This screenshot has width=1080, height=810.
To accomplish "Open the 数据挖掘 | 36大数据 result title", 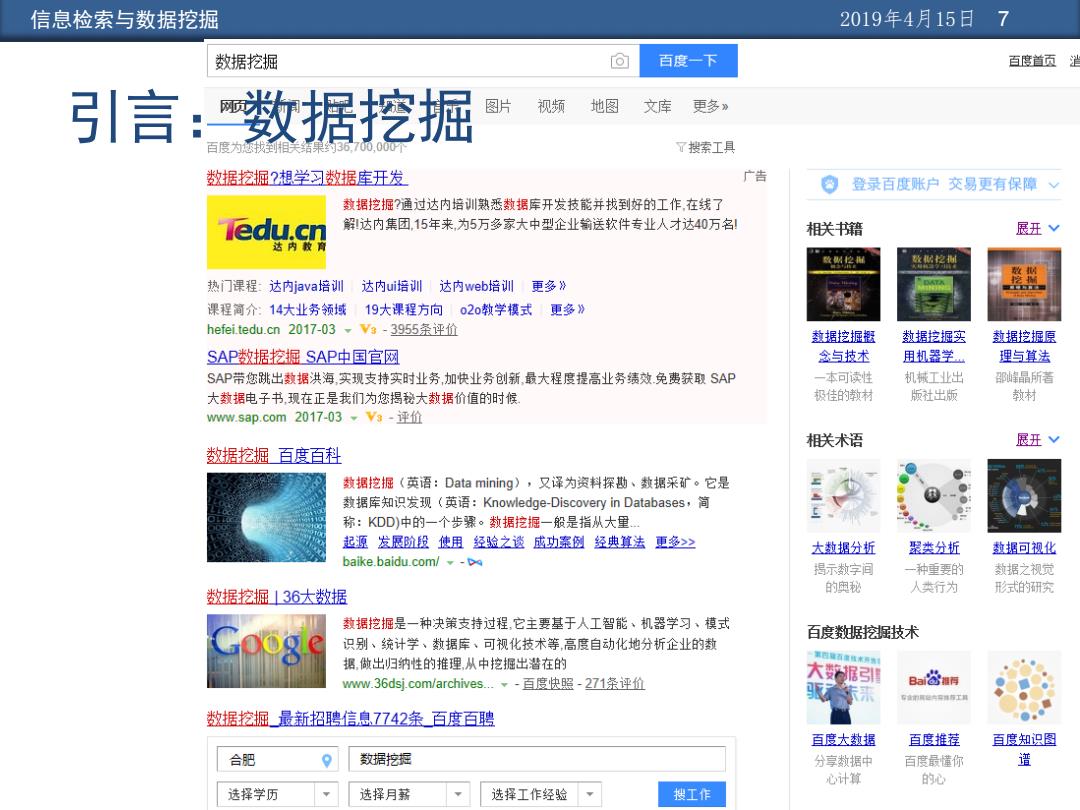I will click(x=277, y=596).
